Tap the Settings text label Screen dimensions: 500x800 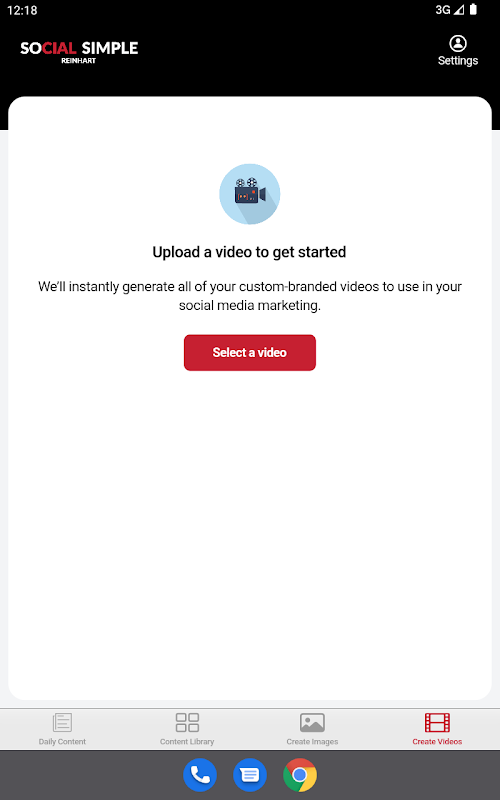tap(458, 61)
